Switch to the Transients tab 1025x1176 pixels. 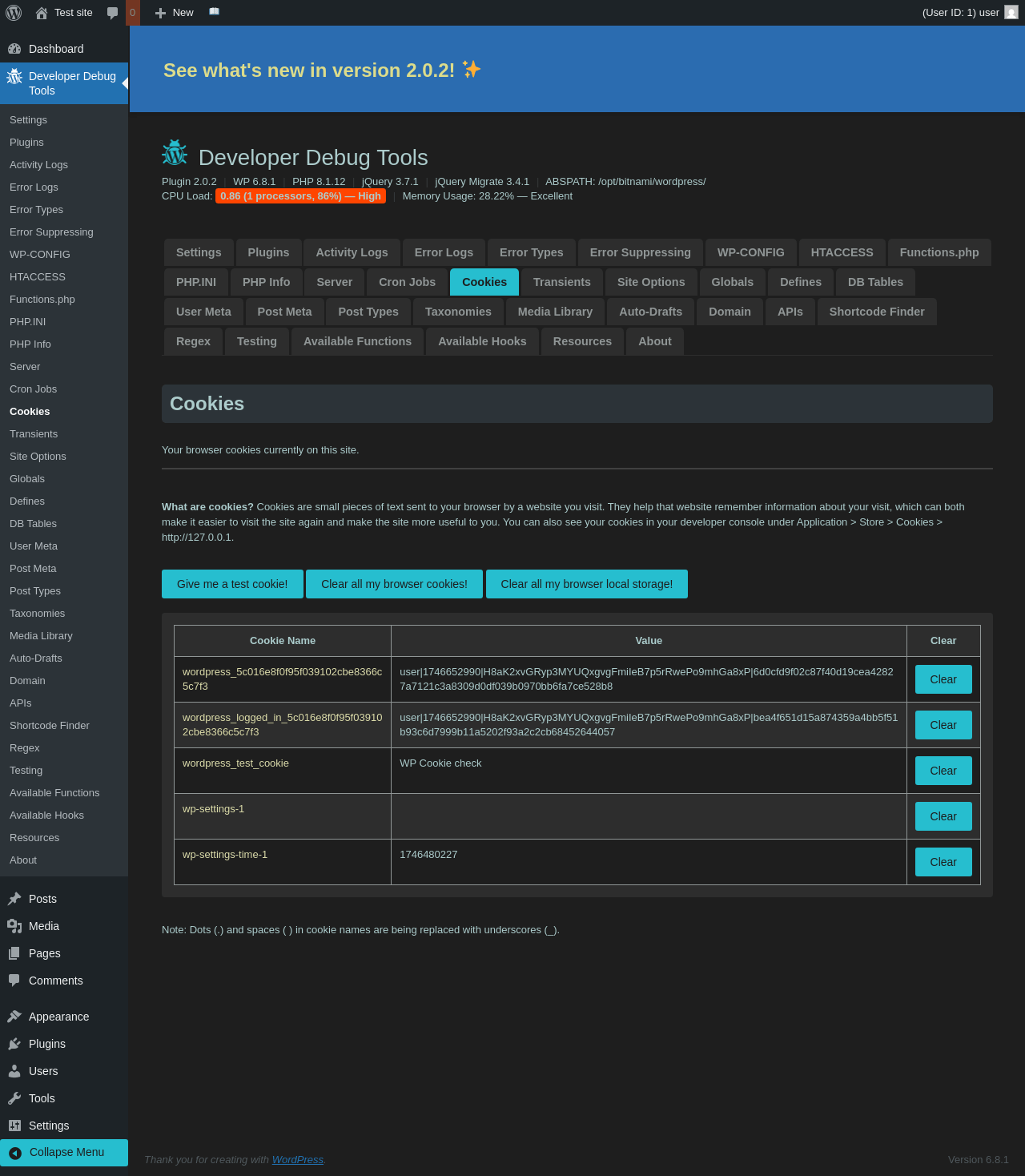click(x=561, y=282)
